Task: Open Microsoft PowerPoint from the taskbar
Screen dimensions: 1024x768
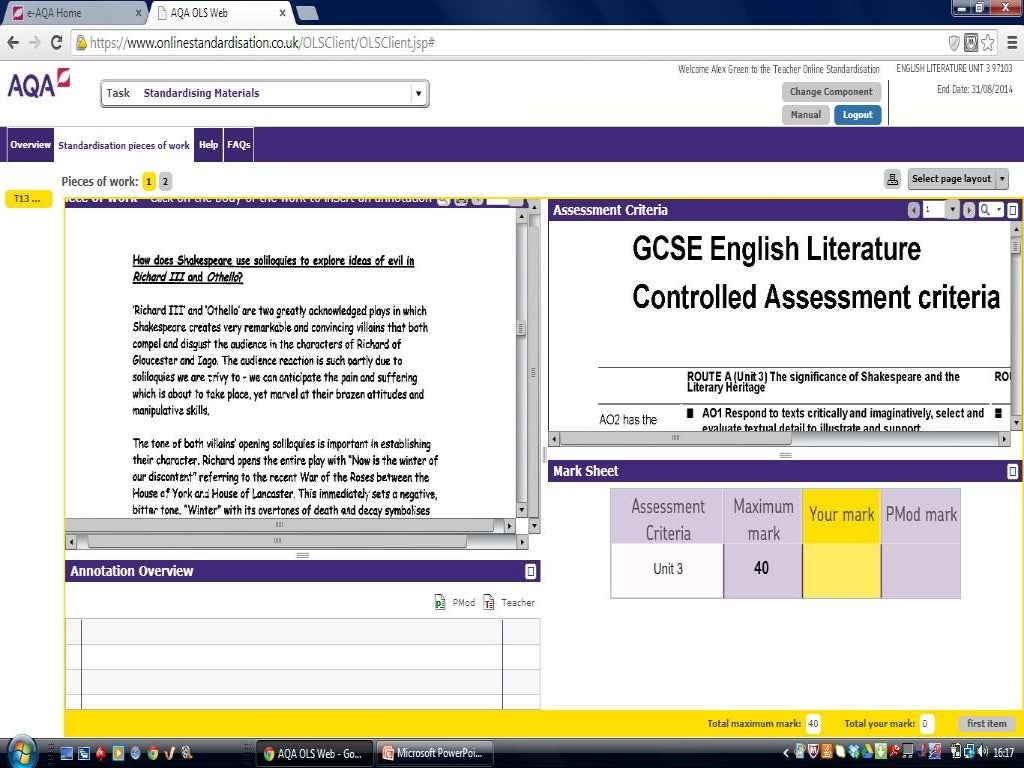Action: 435,753
